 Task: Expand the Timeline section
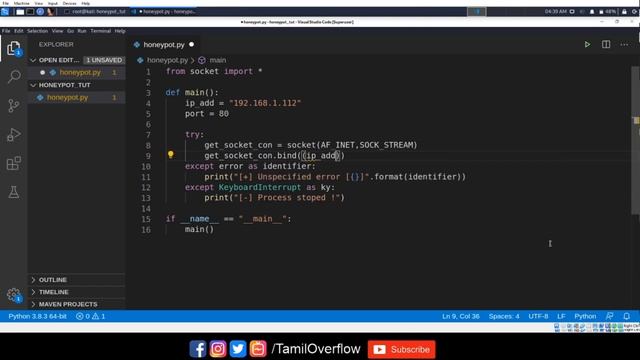(x=33, y=292)
